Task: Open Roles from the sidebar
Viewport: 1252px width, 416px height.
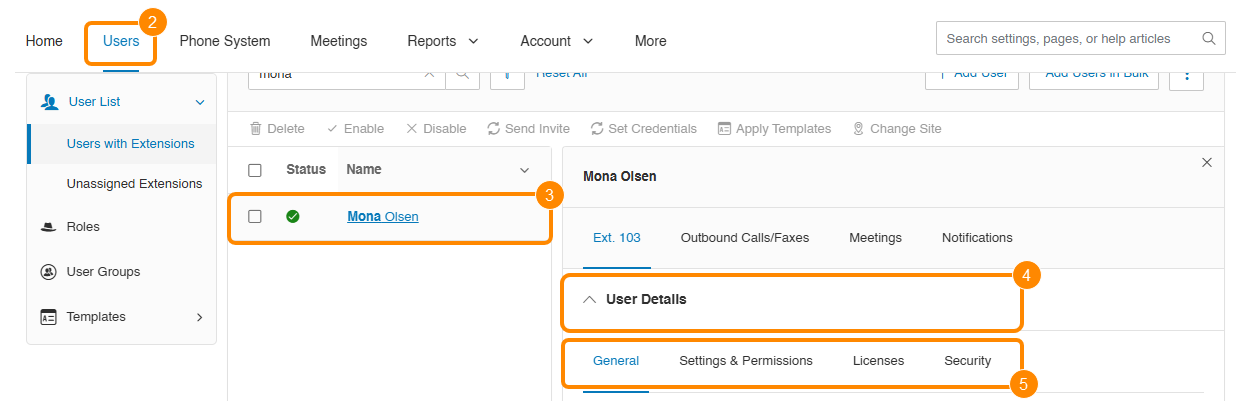Action: [x=83, y=227]
